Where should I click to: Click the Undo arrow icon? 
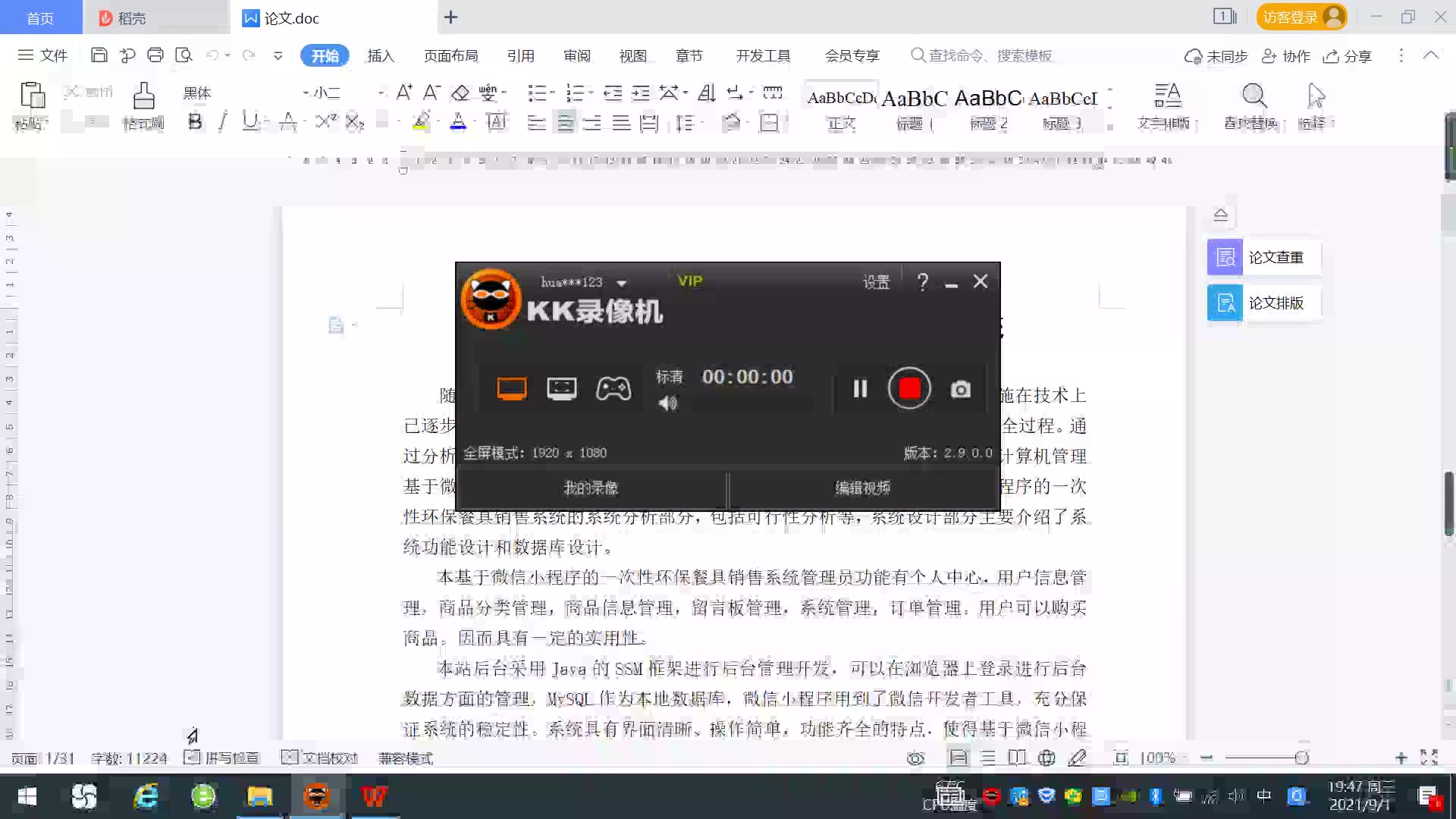point(212,55)
